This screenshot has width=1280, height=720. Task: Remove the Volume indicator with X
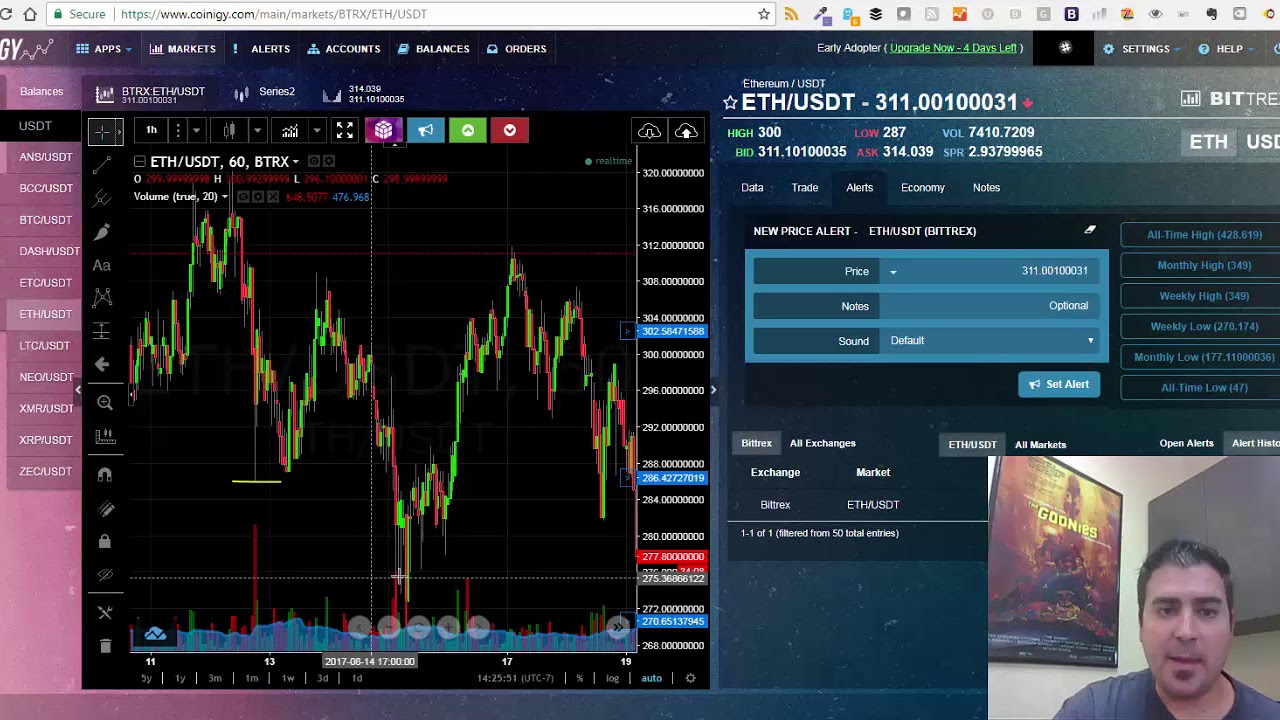coord(273,197)
